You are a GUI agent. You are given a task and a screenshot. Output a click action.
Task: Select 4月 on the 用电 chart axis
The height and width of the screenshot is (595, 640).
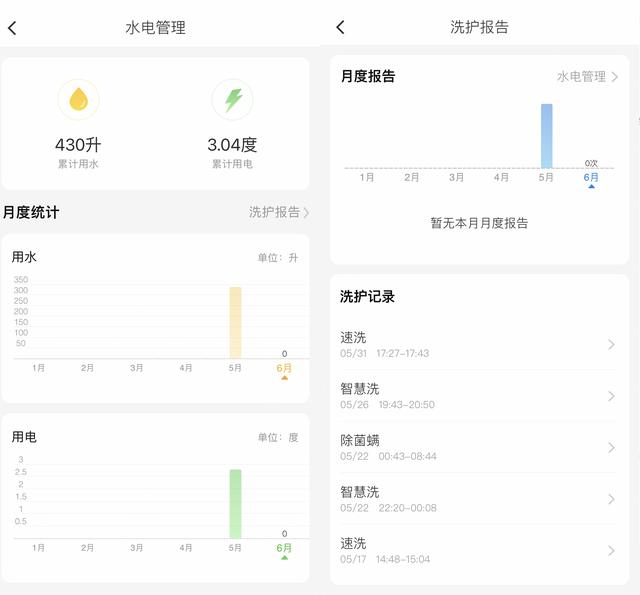[x=186, y=548]
